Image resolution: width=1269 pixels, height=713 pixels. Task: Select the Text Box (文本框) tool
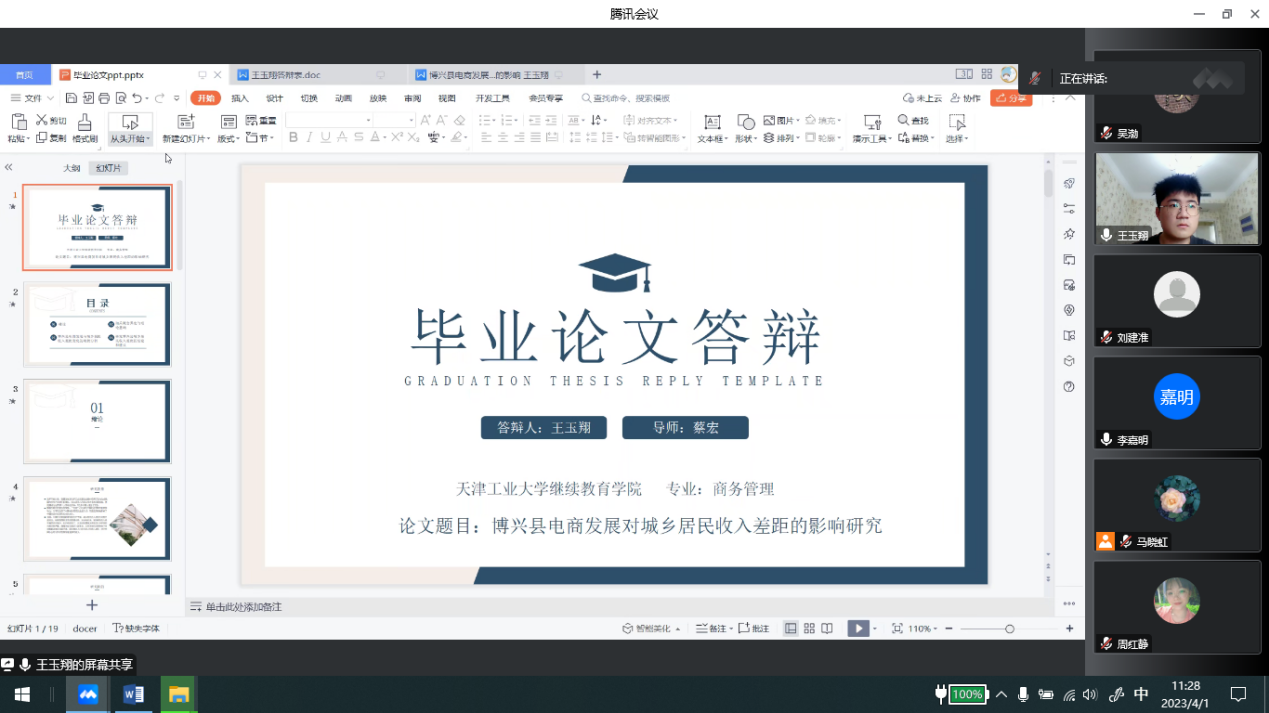pyautogui.click(x=712, y=122)
